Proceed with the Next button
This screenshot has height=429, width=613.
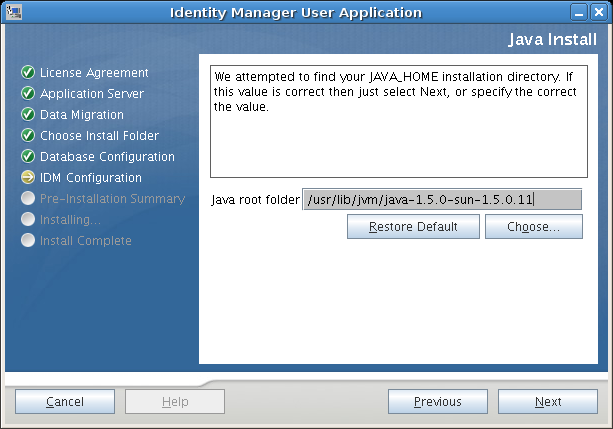[548, 402]
